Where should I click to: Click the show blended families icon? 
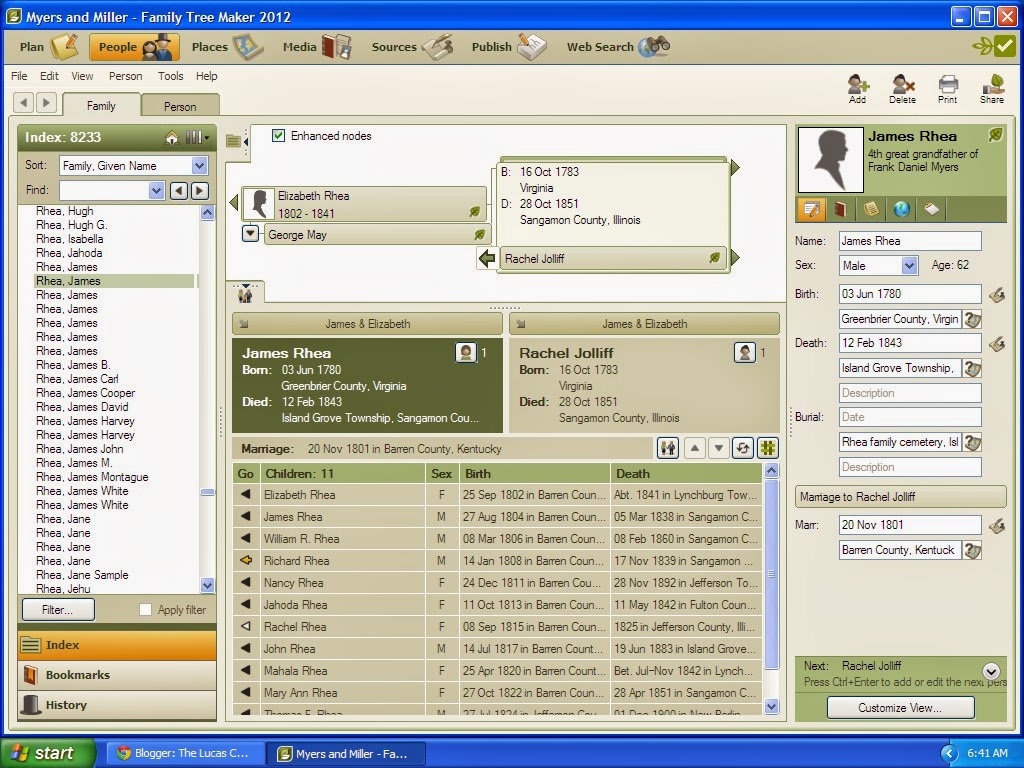[x=667, y=449]
